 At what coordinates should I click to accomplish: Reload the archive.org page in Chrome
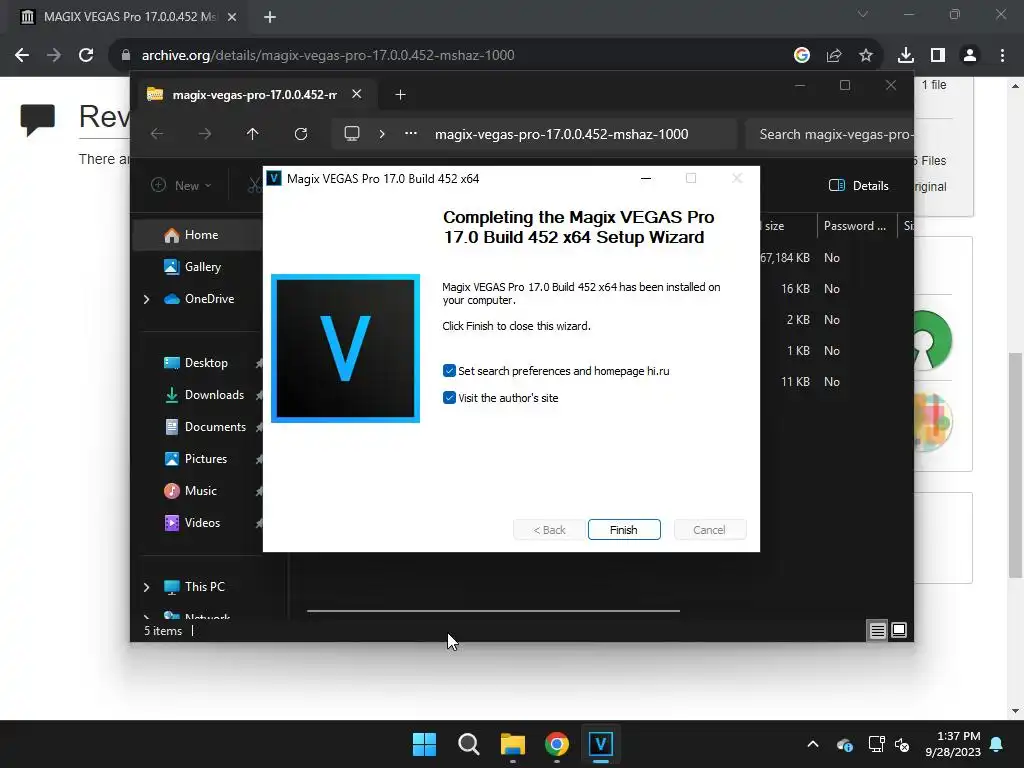click(x=86, y=55)
